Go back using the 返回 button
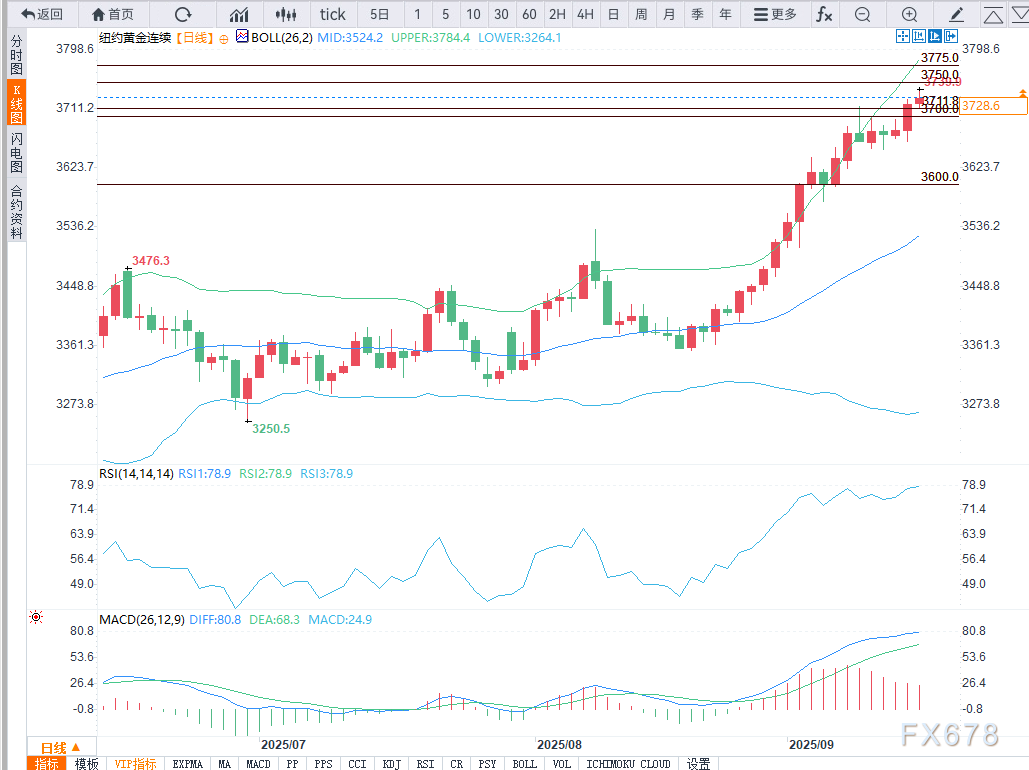The image size is (1029, 770). tap(42, 14)
